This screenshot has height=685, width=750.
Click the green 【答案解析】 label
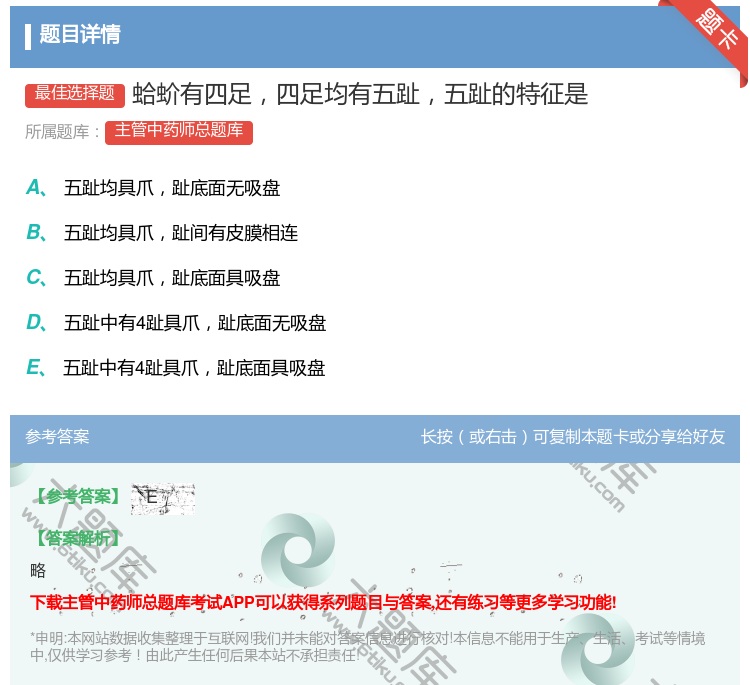tap(77, 538)
